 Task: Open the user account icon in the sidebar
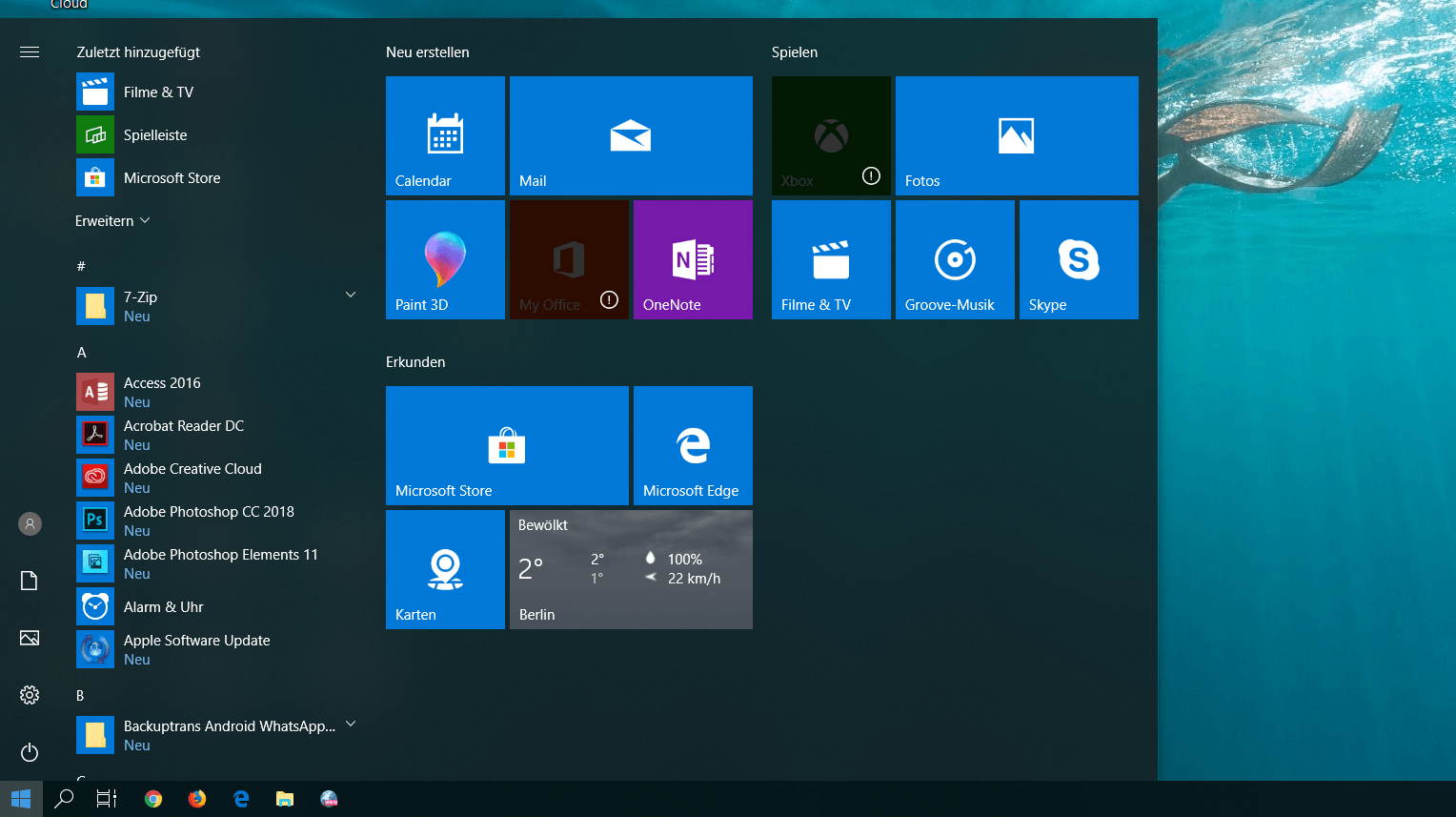[30, 524]
